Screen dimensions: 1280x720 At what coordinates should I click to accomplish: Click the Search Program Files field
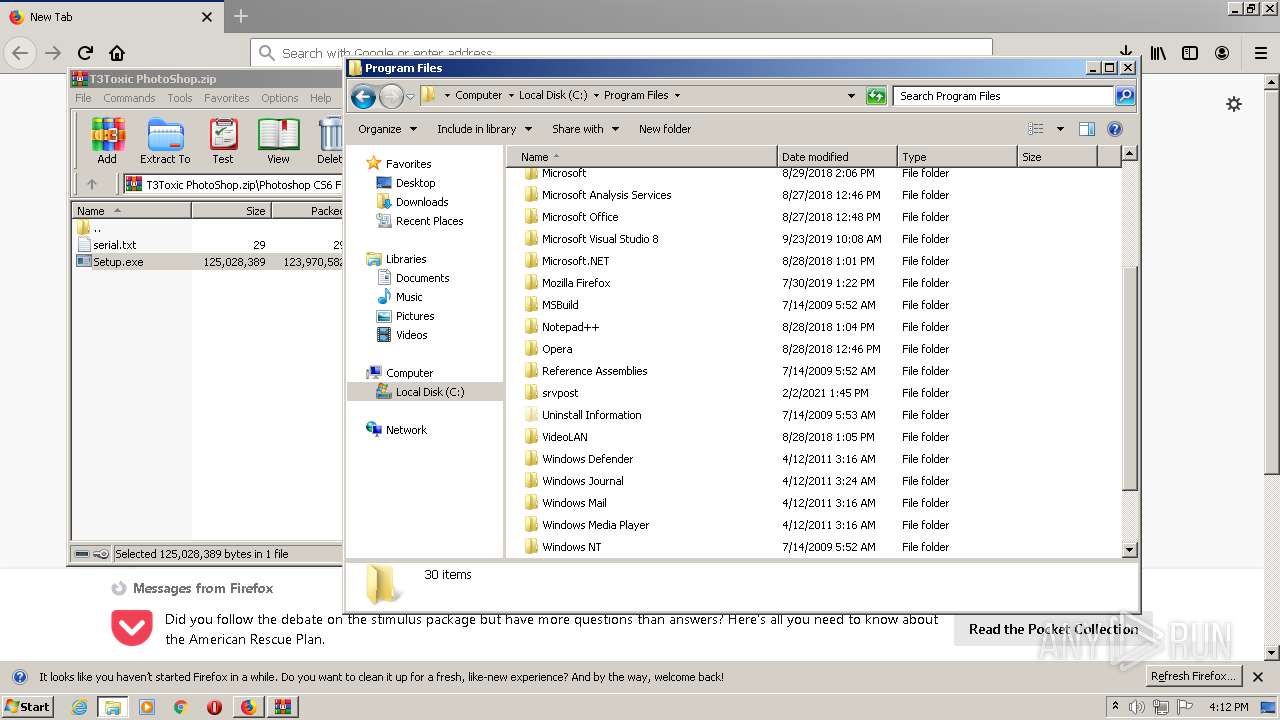1003,96
